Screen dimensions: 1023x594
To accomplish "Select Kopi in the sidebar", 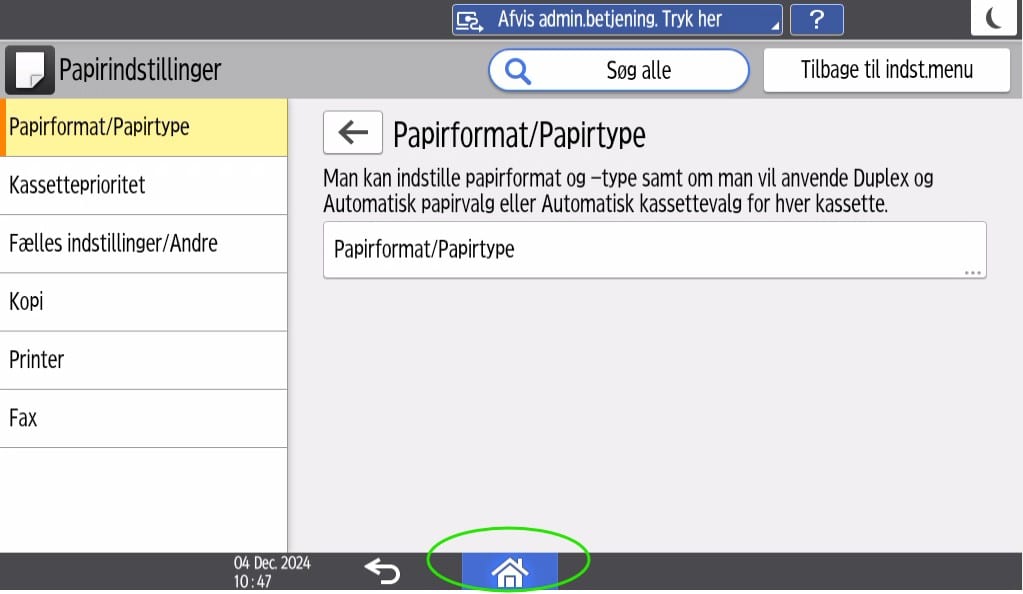I will pyautogui.click(x=143, y=302).
